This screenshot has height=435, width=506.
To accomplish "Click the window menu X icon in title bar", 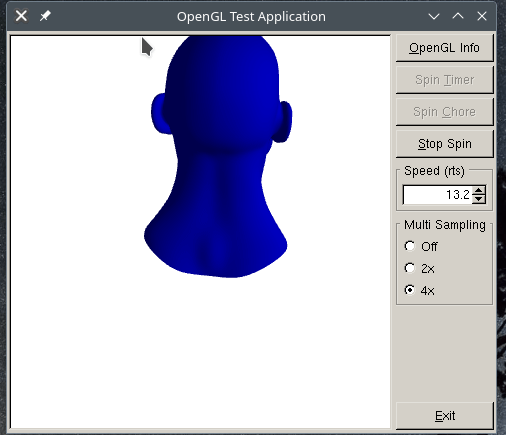I will pyautogui.click(x=21, y=16).
